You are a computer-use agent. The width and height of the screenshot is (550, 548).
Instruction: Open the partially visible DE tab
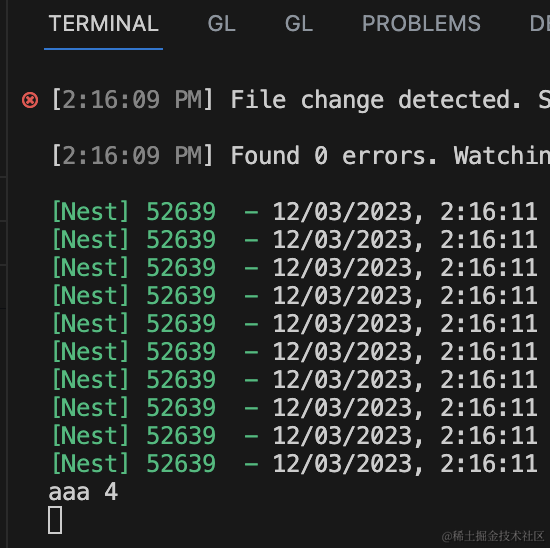tap(540, 24)
